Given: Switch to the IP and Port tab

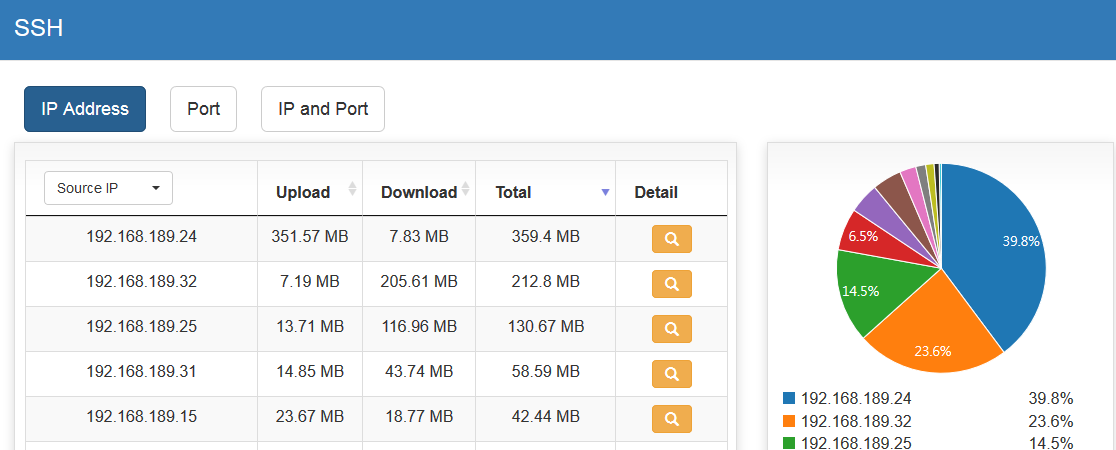Looking at the screenshot, I should tap(323, 109).
